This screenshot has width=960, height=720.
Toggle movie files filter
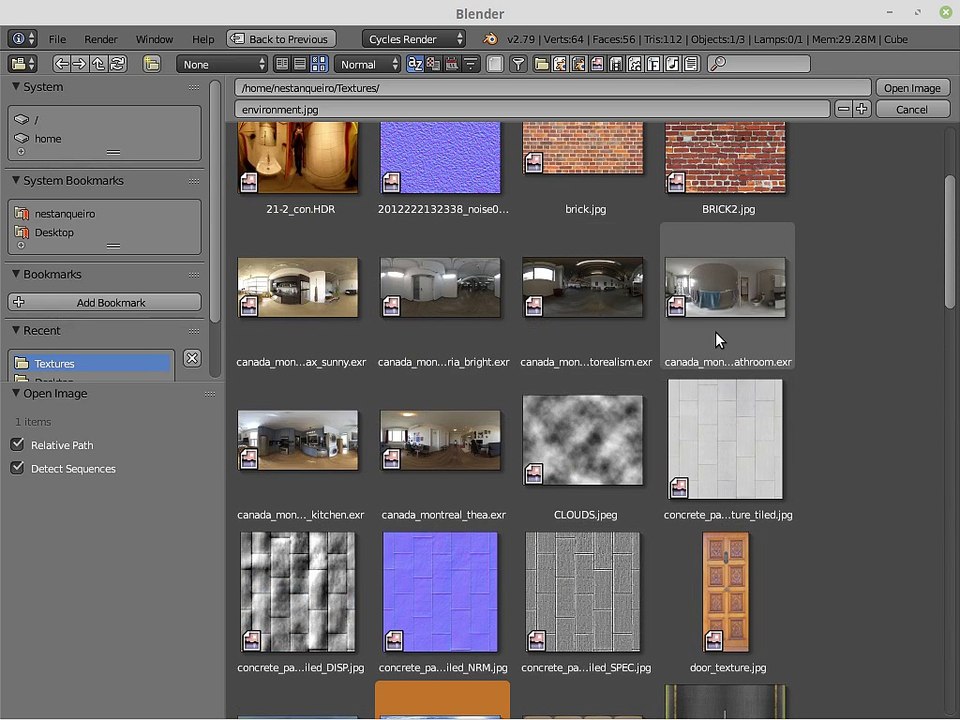[616, 64]
